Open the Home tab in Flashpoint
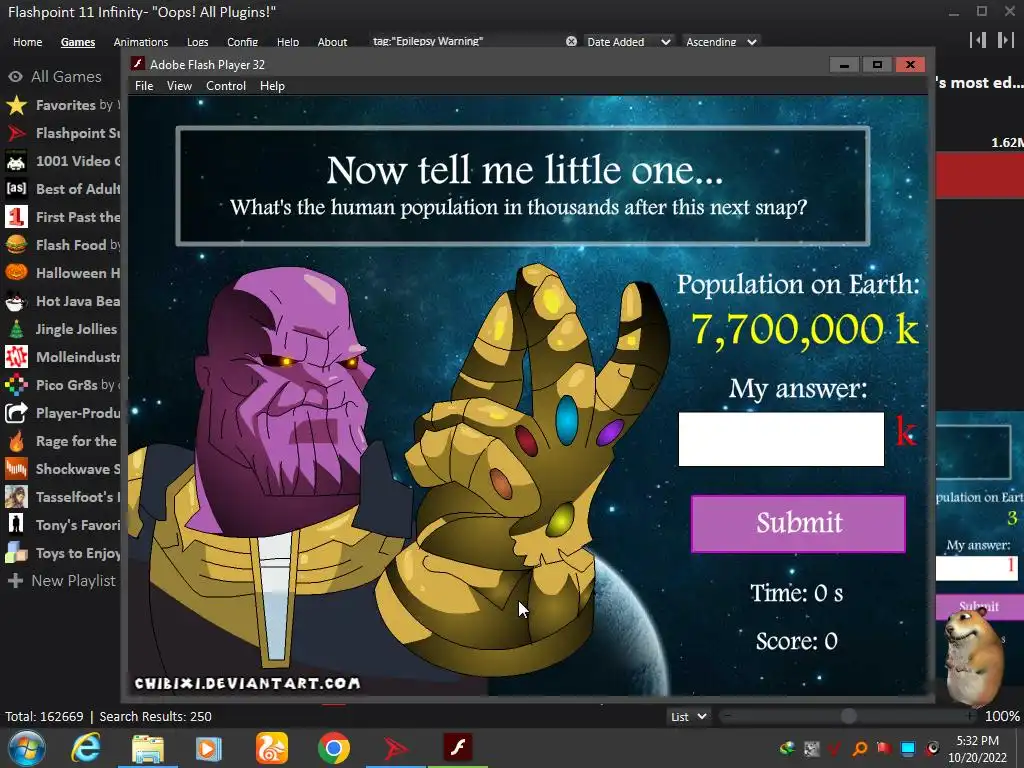The width and height of the screenshot is (1024, 768). point(27,42)
